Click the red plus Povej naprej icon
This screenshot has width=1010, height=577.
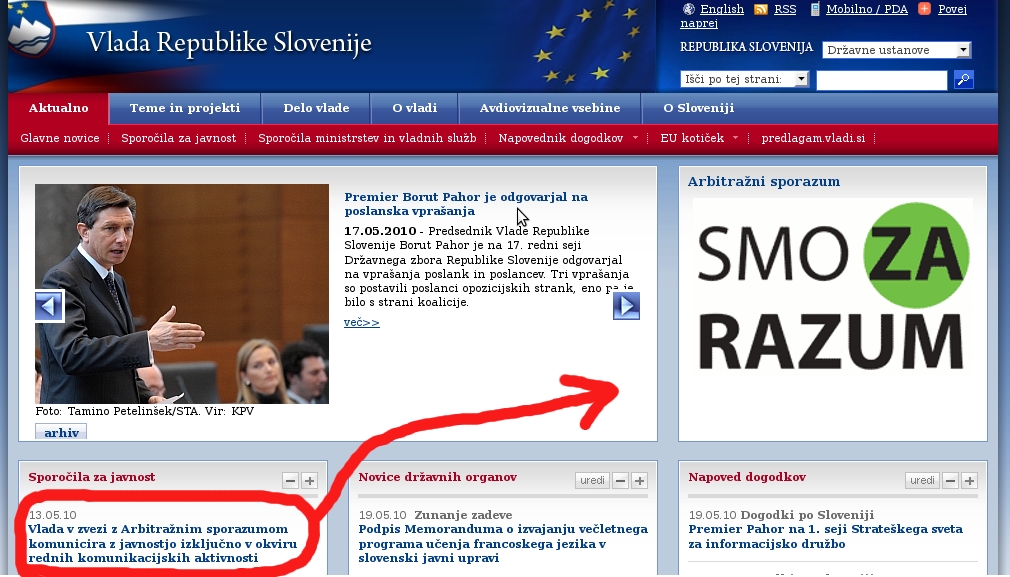tap(924, 9)
